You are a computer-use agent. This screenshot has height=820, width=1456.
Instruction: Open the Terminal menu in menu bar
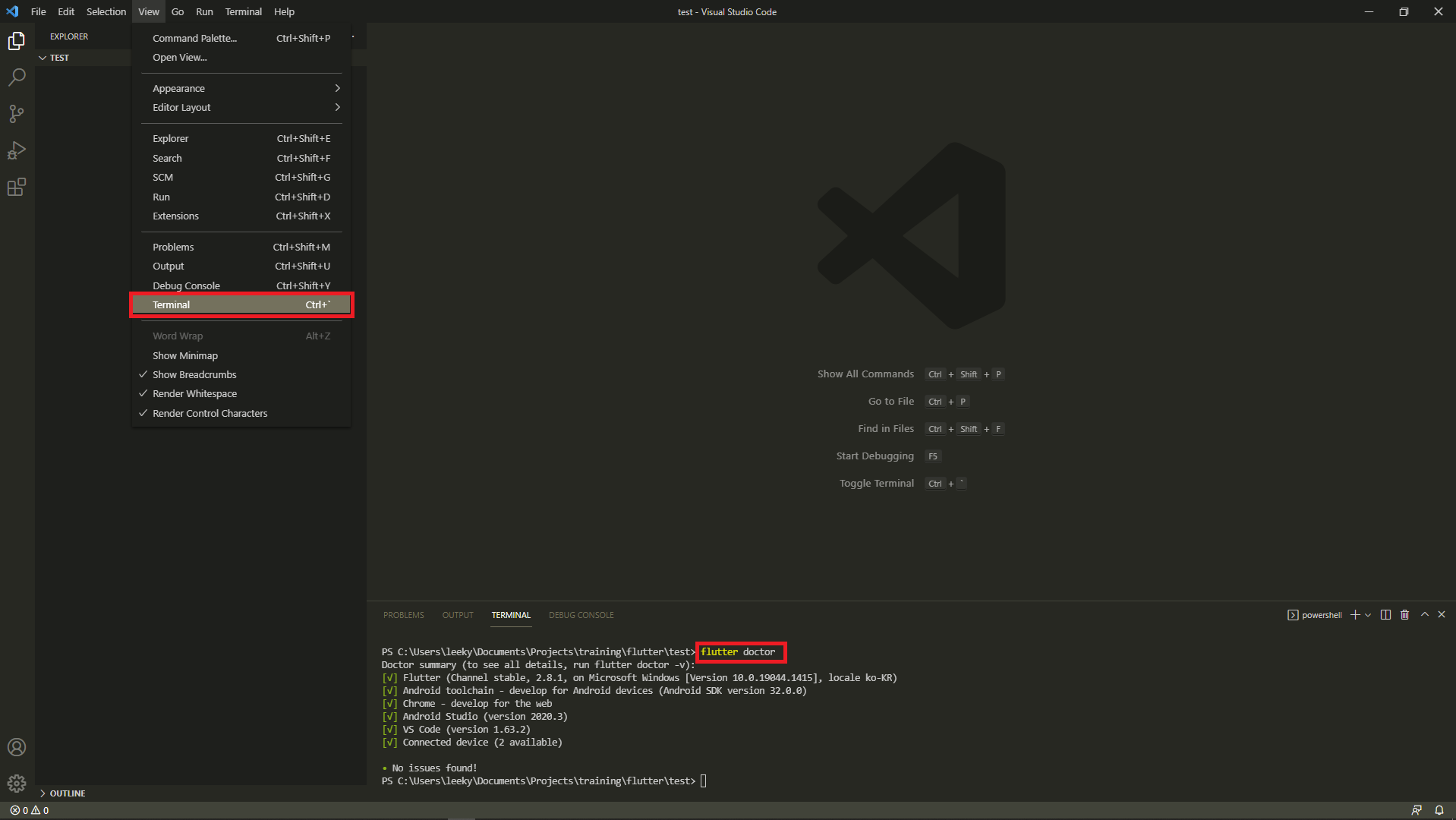tap(243, 11)
